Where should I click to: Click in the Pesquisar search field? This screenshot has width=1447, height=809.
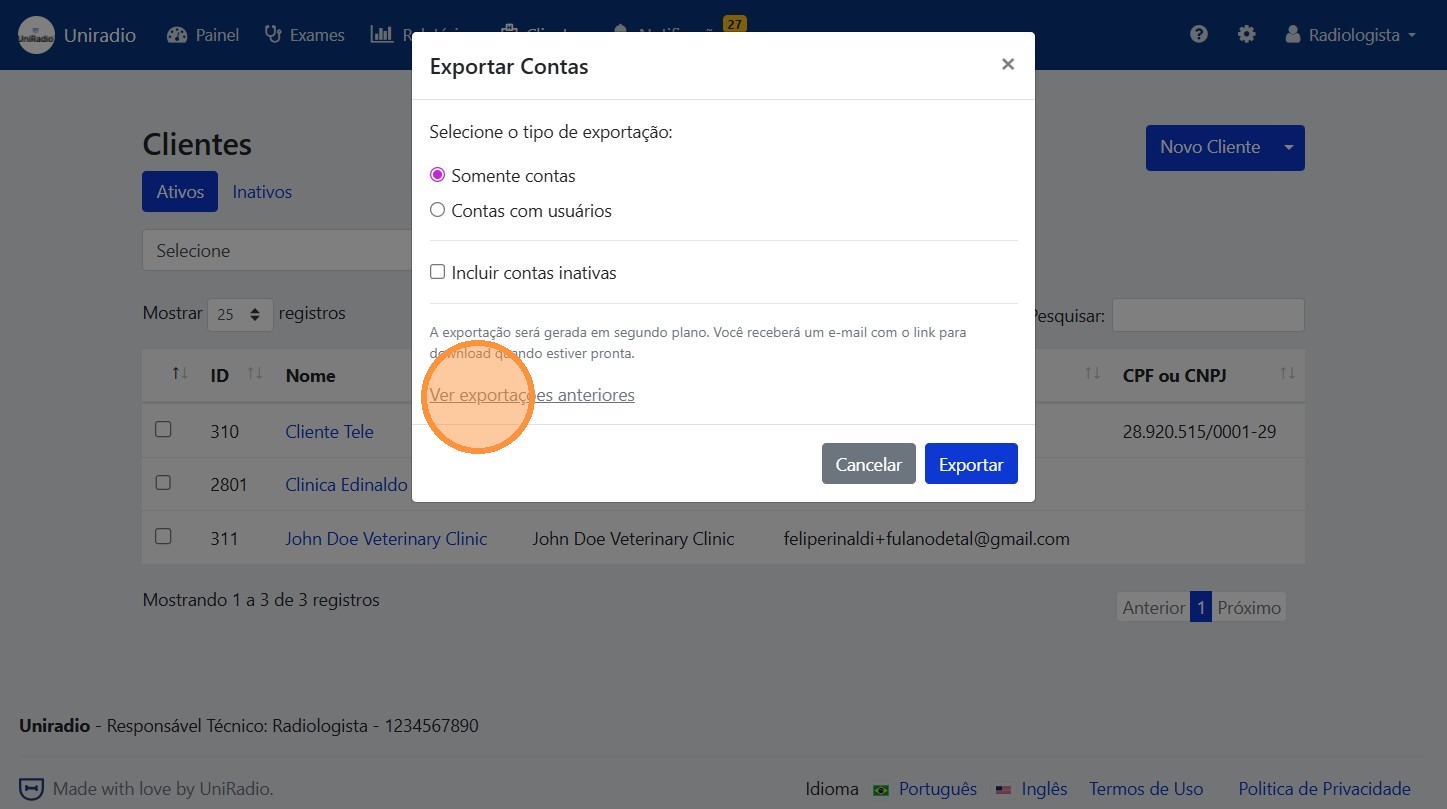(x=1207, y=315)
